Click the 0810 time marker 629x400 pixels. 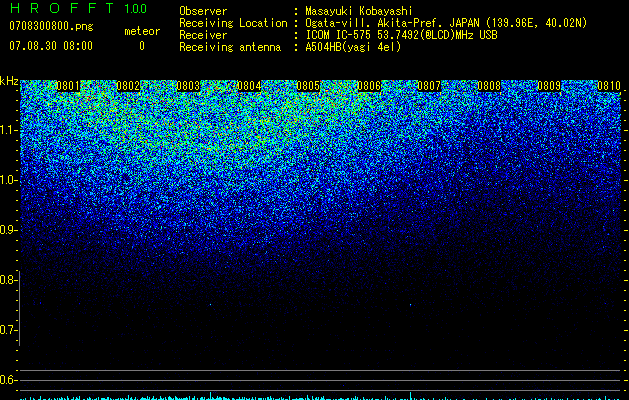(x=609, y=86)
